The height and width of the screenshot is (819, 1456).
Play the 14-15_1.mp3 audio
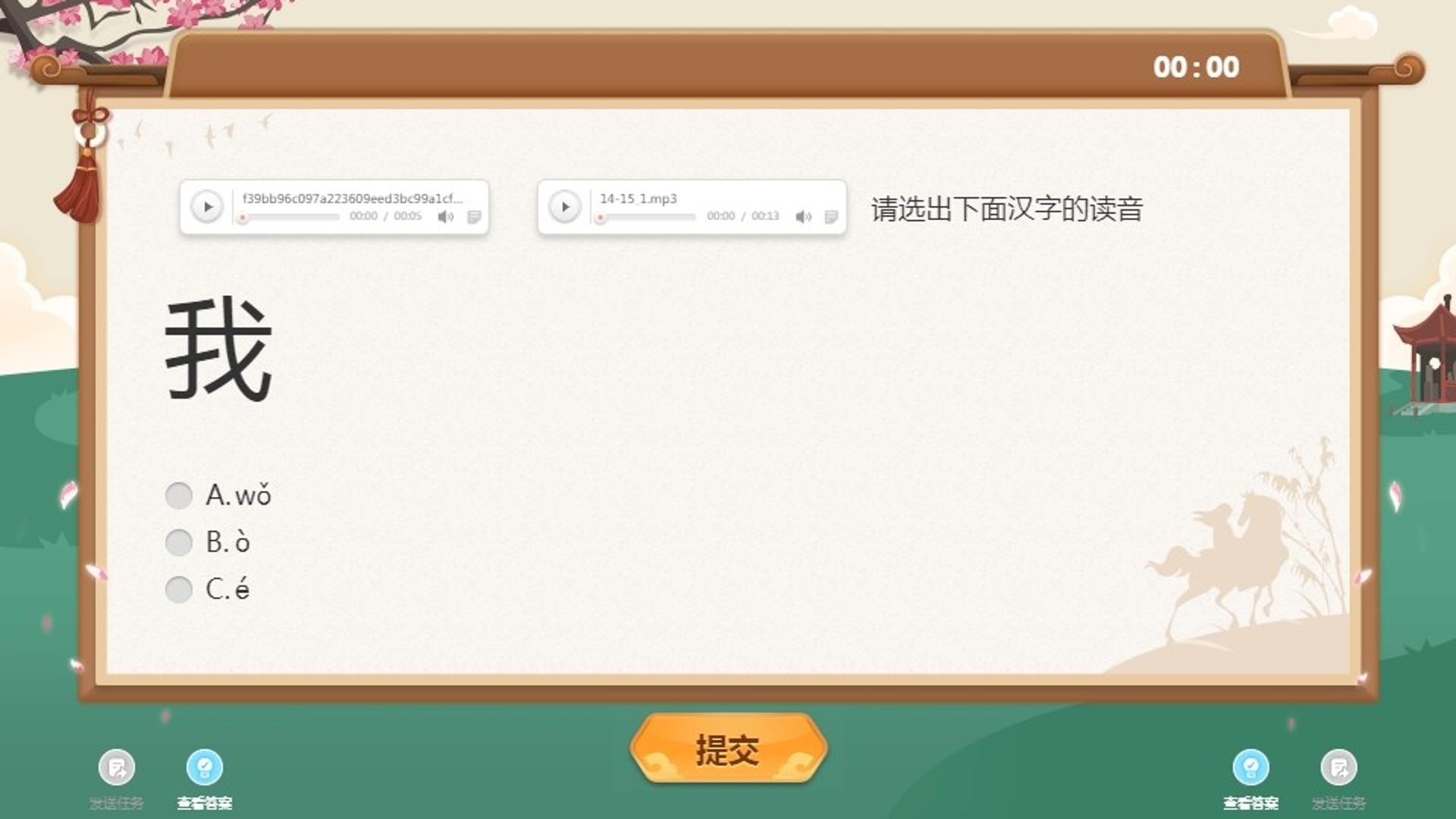565,207
